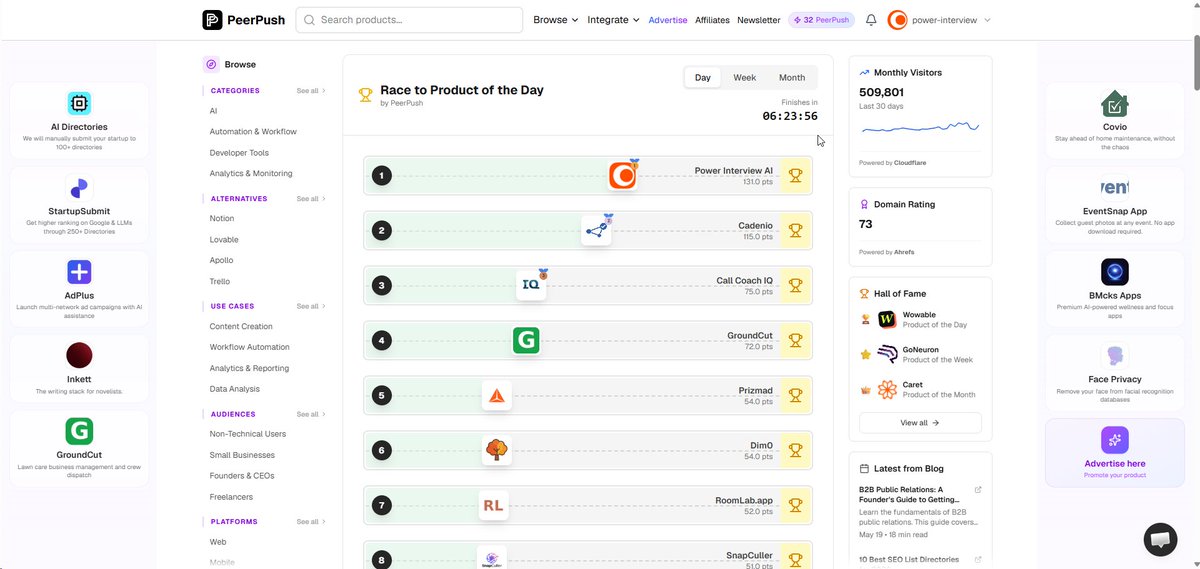This screenshot has height=569, width=1200.
Task: Click the AI Directories sponsor icon
Action: 79,103
